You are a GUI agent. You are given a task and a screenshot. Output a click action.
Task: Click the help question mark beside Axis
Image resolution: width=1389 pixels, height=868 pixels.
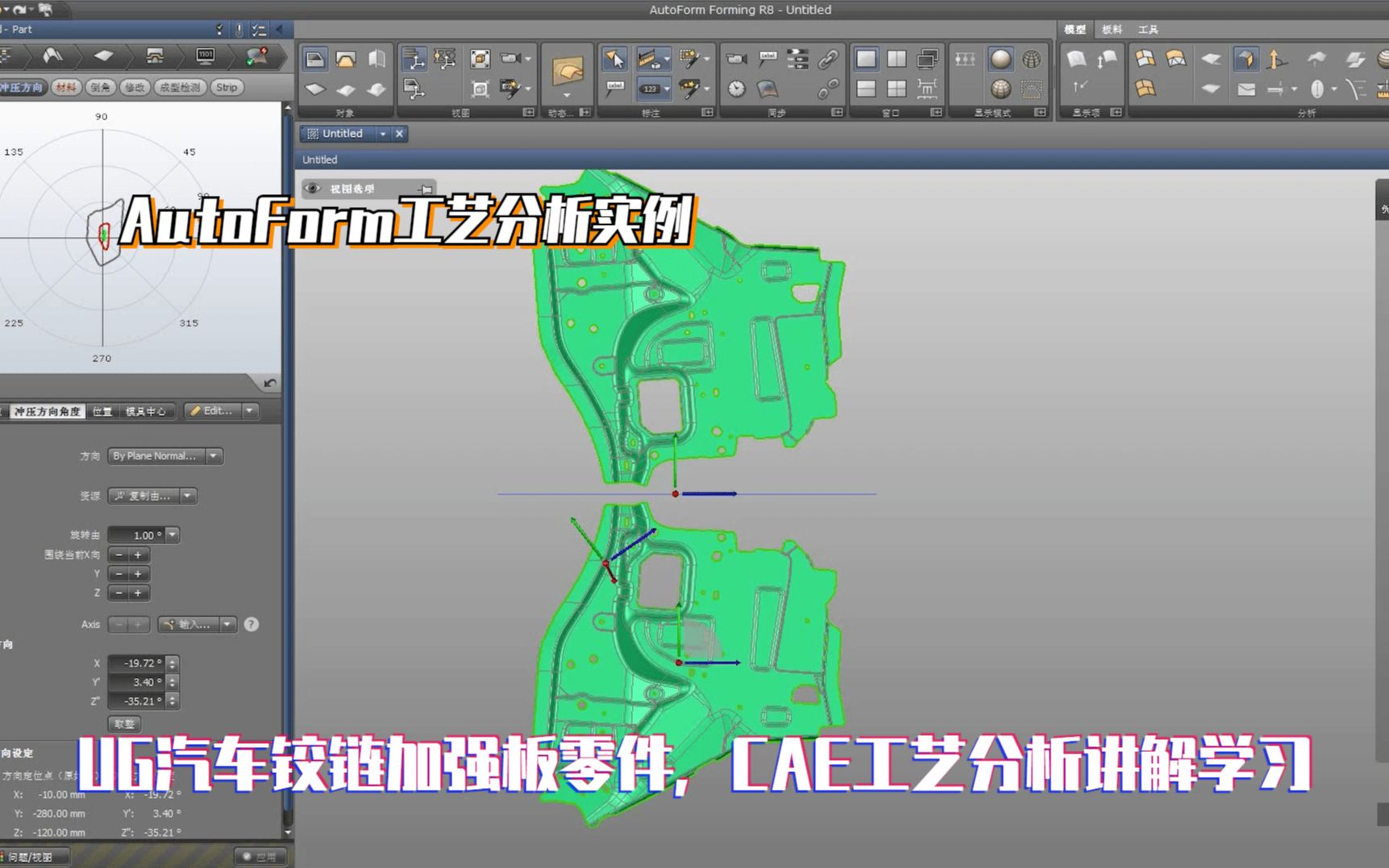click(x=252, y=624)
